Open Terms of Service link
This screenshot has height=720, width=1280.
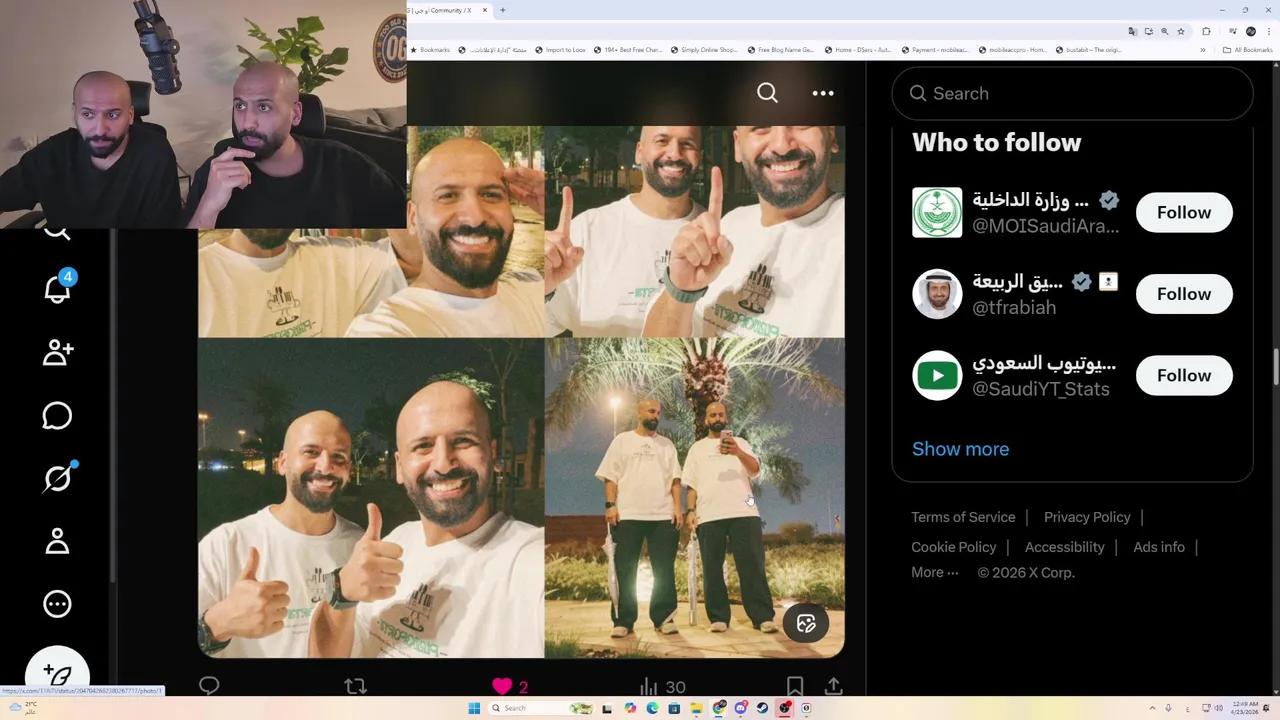[x=963, y=517]
